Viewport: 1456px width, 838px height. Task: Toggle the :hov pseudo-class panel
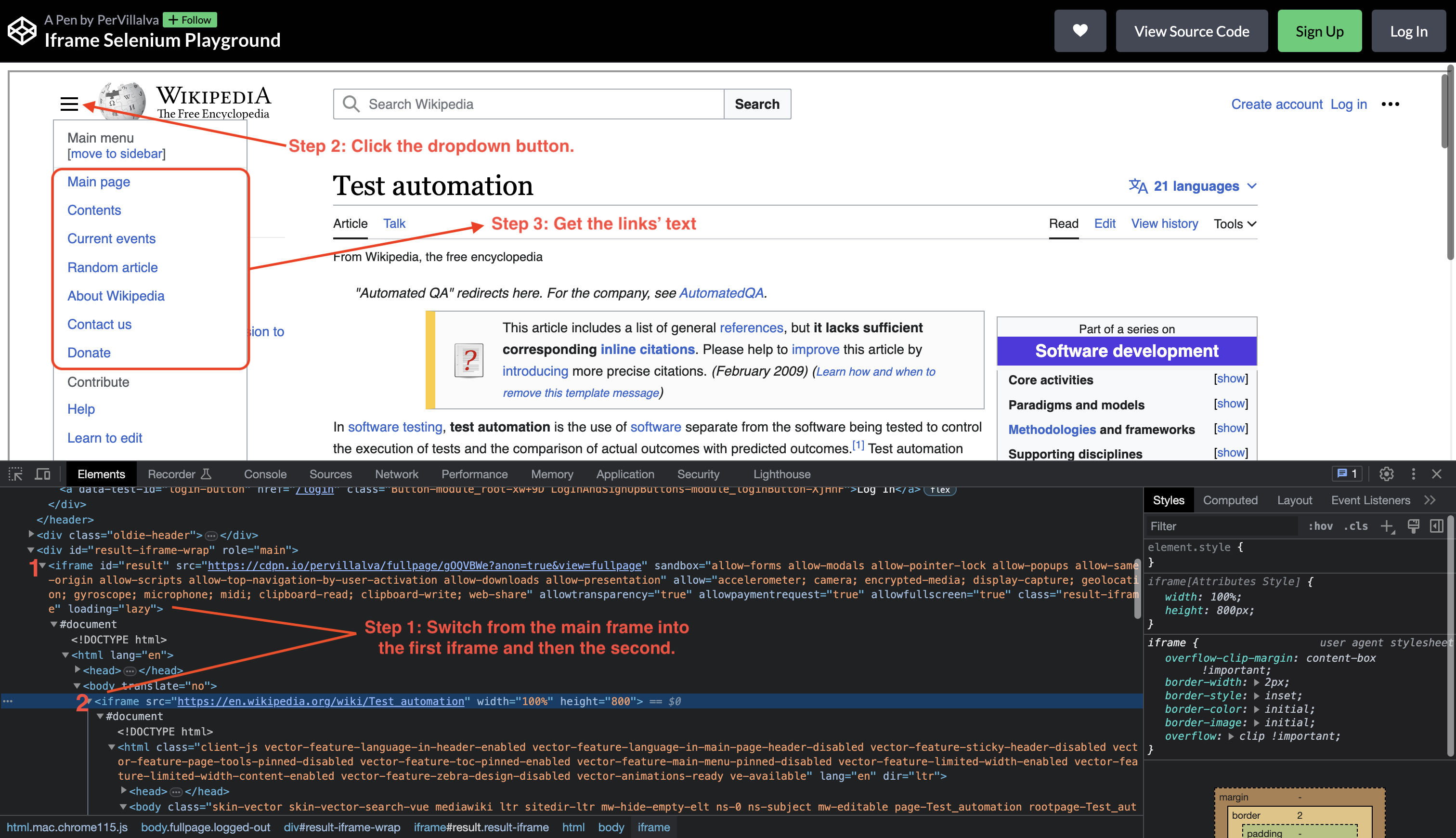(x=1321, y=525)
